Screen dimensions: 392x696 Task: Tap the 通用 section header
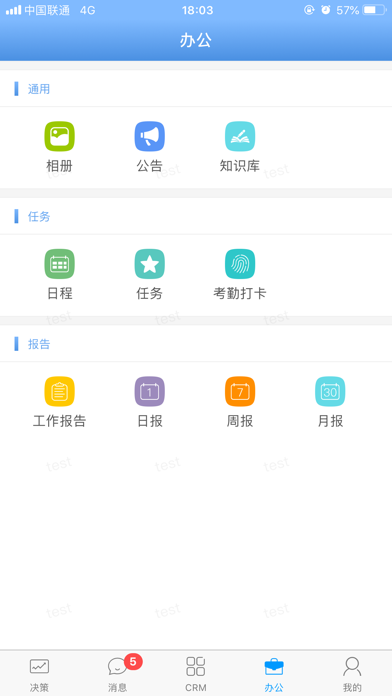(39, 89)
